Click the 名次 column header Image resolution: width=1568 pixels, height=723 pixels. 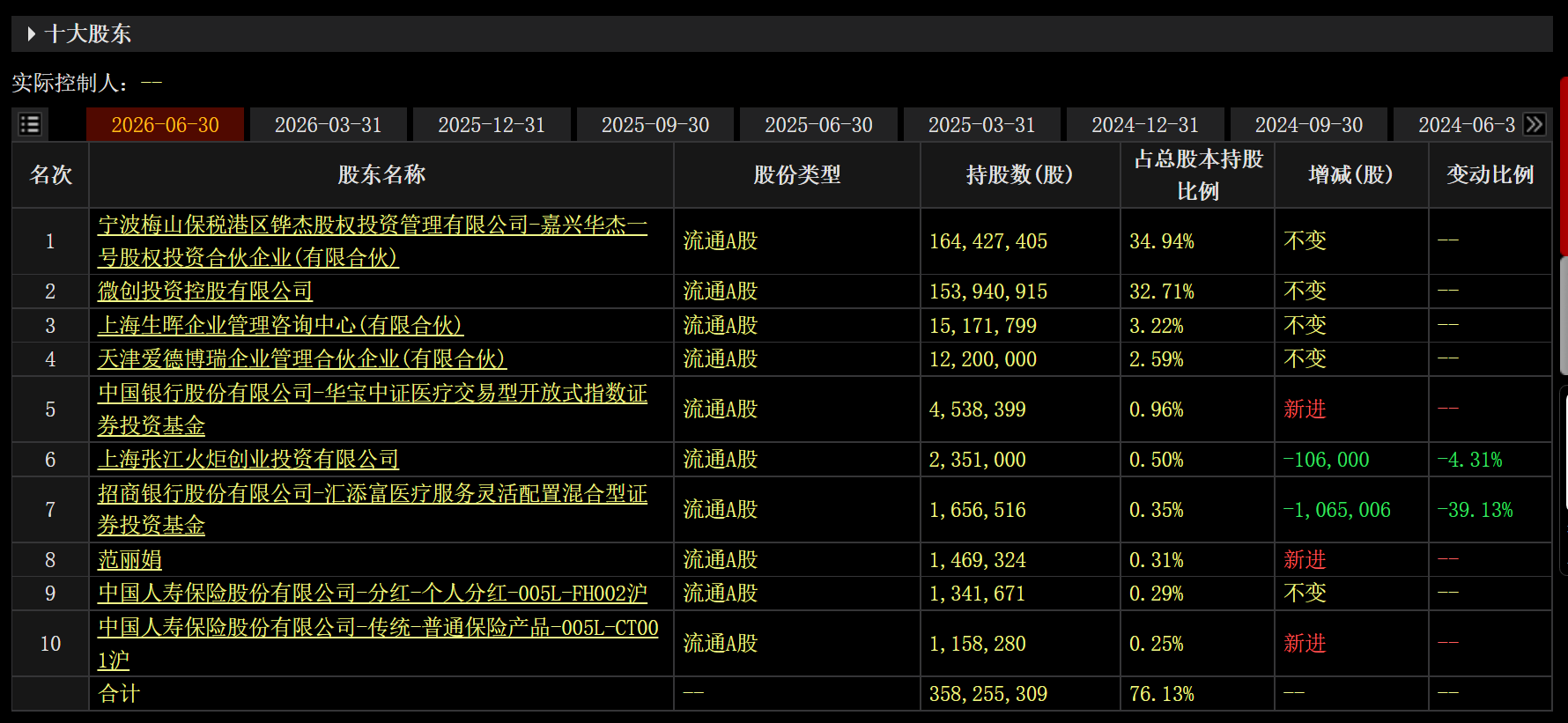pos(50,175)
